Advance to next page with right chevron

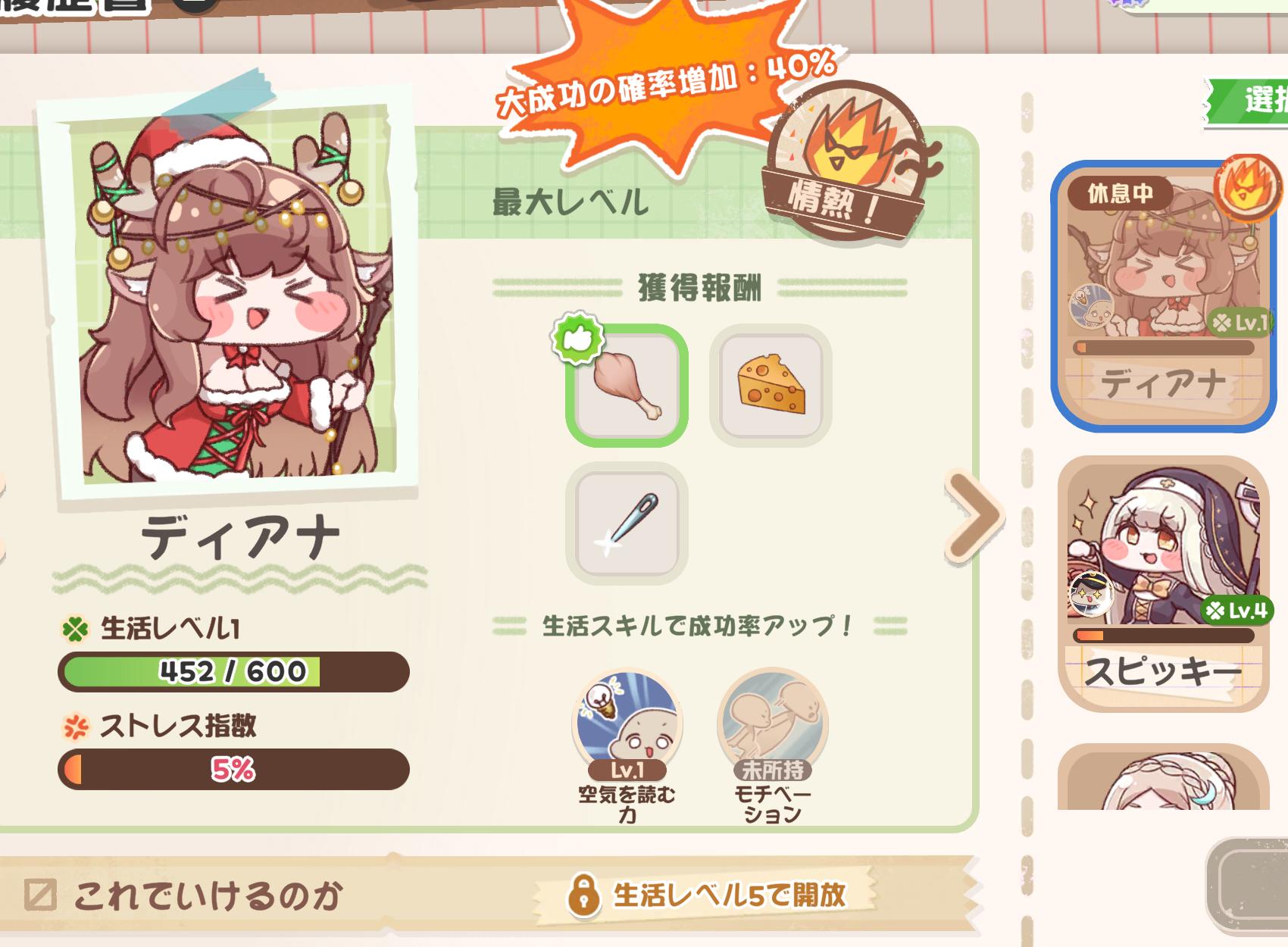974,517
